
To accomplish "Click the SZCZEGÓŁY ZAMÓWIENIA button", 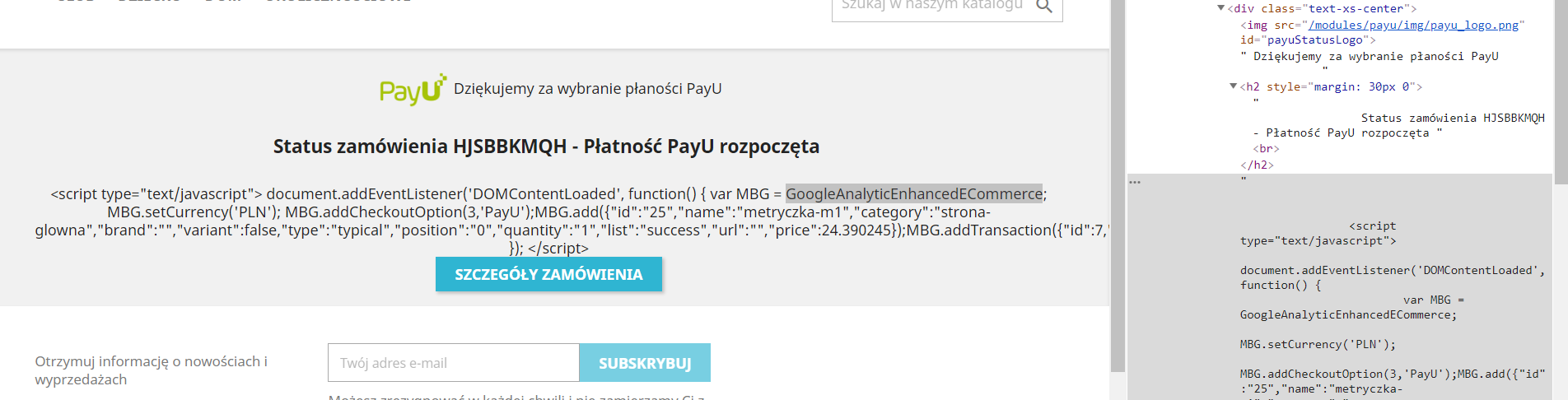I will [548, 274].
